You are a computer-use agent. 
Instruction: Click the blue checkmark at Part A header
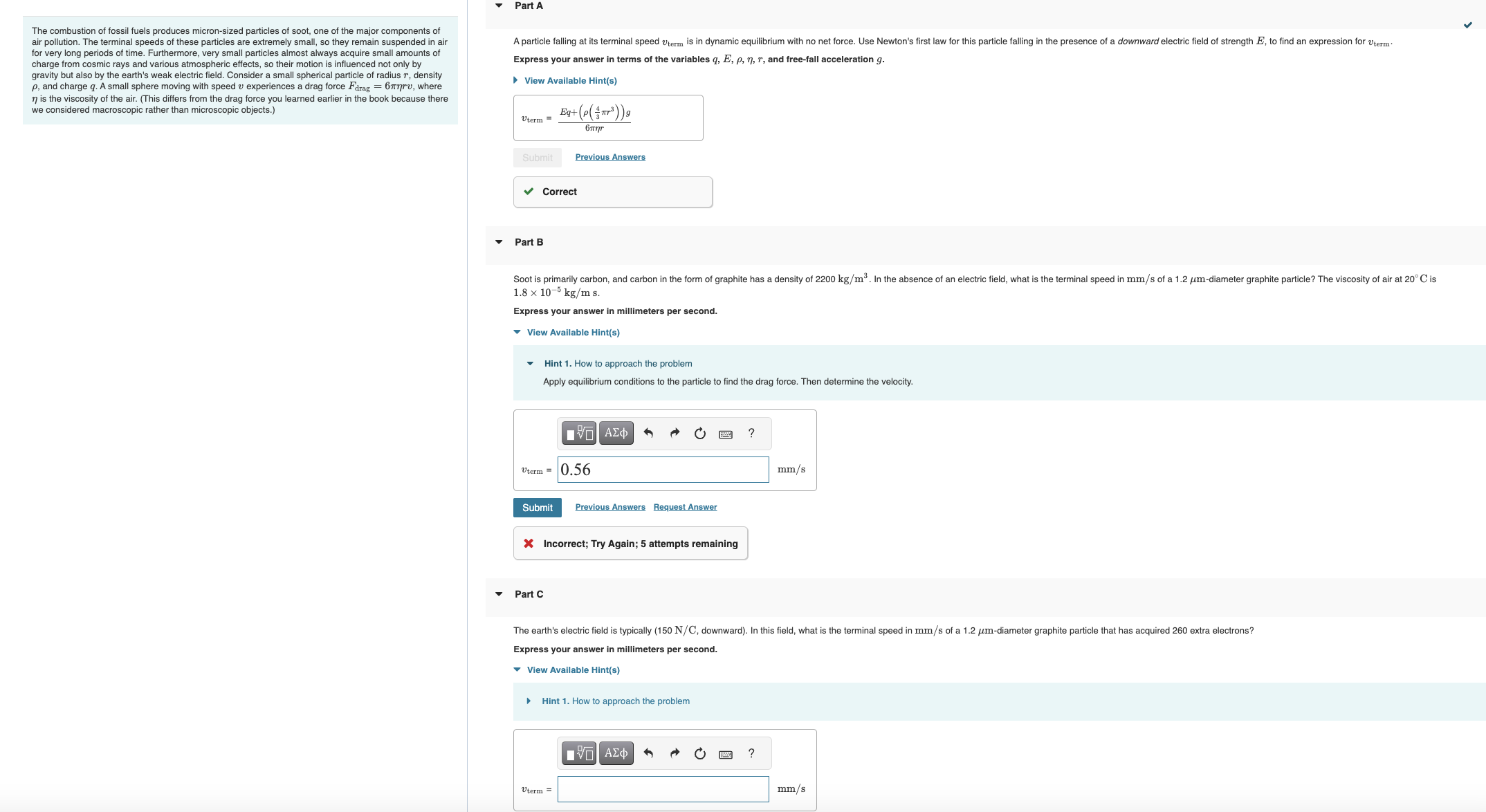click(x=1467, y=26)
